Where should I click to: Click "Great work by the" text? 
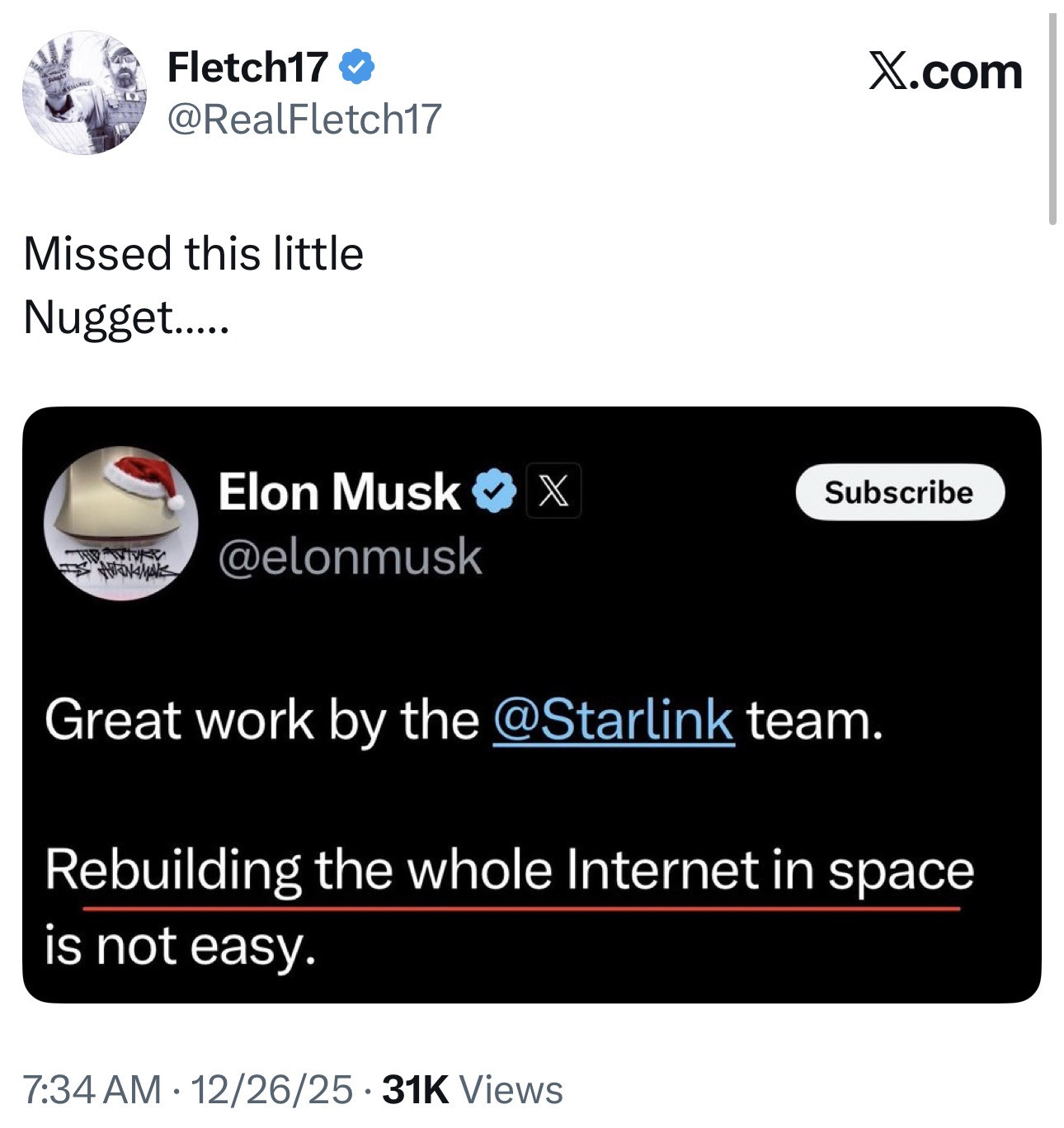261,720
